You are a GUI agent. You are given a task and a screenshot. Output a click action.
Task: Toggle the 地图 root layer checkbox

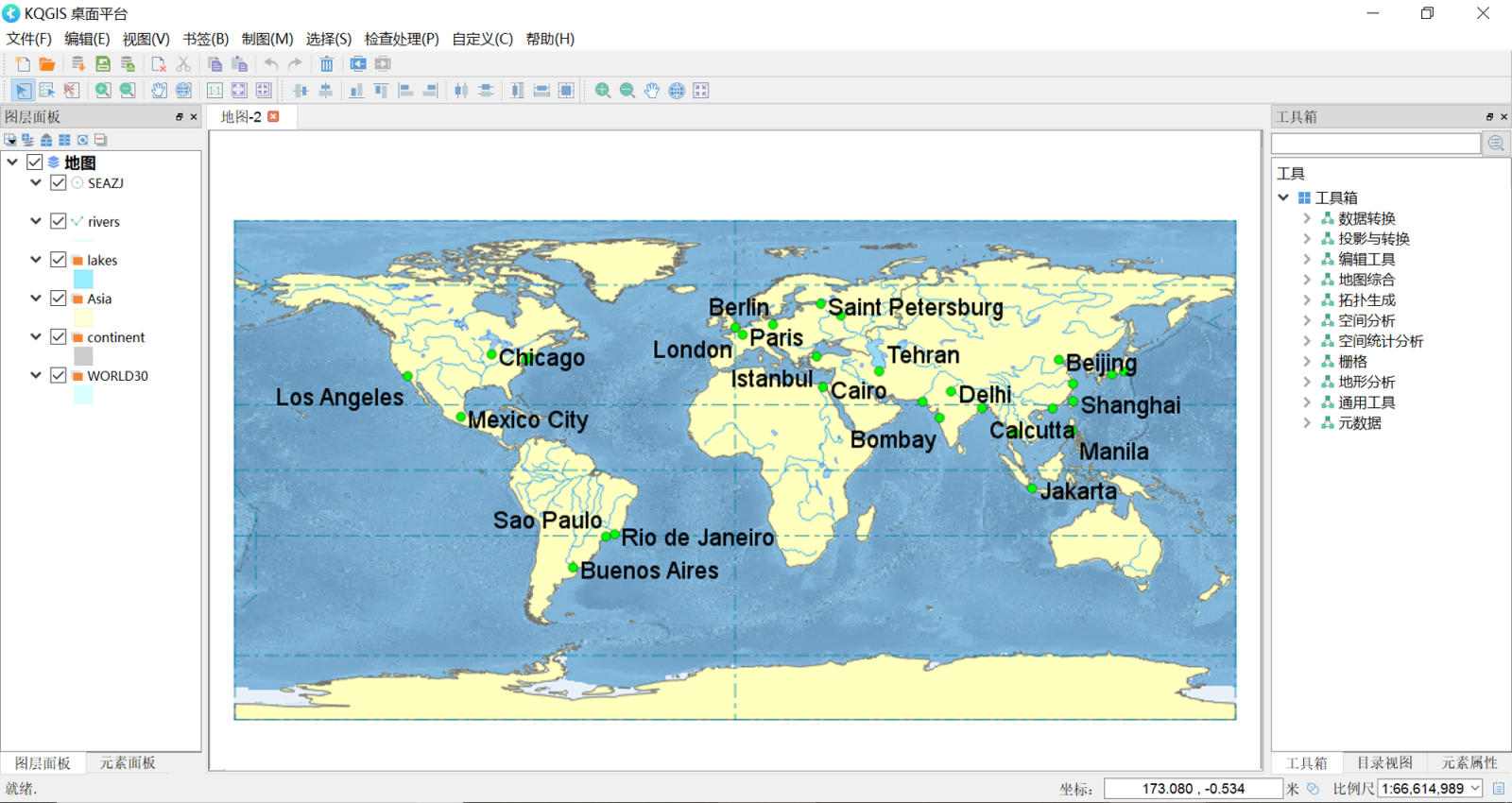pos(35,162)
